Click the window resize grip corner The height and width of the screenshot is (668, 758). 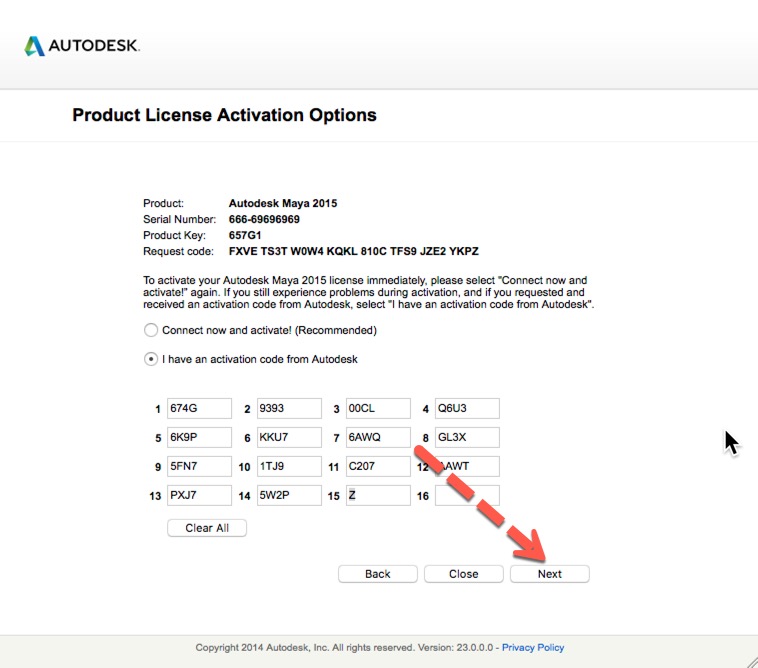pyautogui.click(x=752, y=662)
